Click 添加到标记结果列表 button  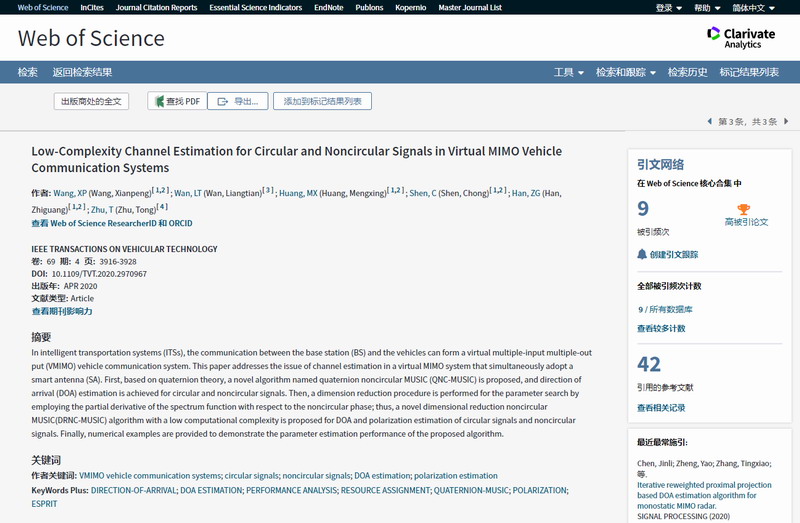pos(322,101)
